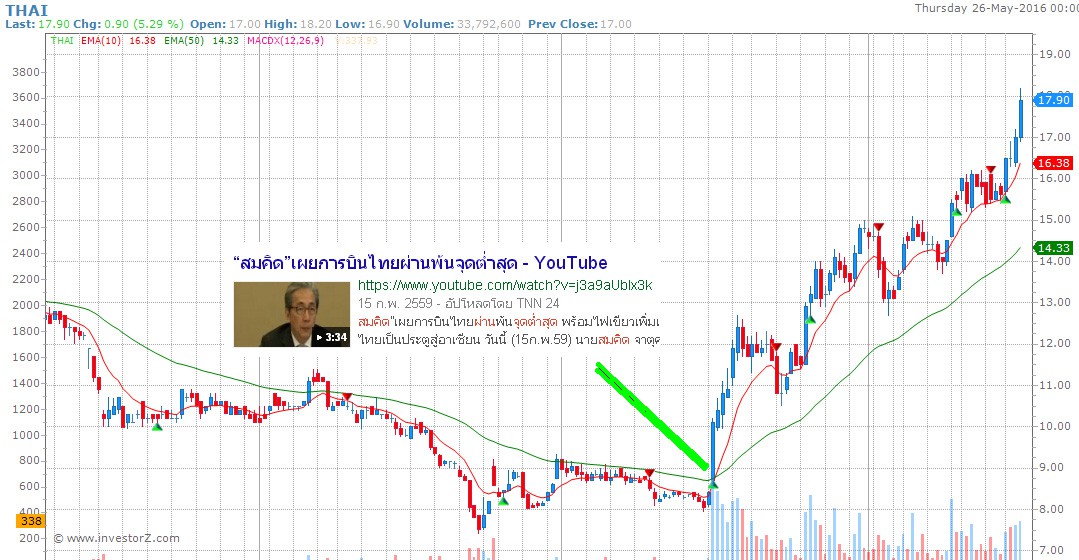This screenshot has width=1079, height=560.
Task: Click the 7.00 price axis label
Action: (1054, 550)
